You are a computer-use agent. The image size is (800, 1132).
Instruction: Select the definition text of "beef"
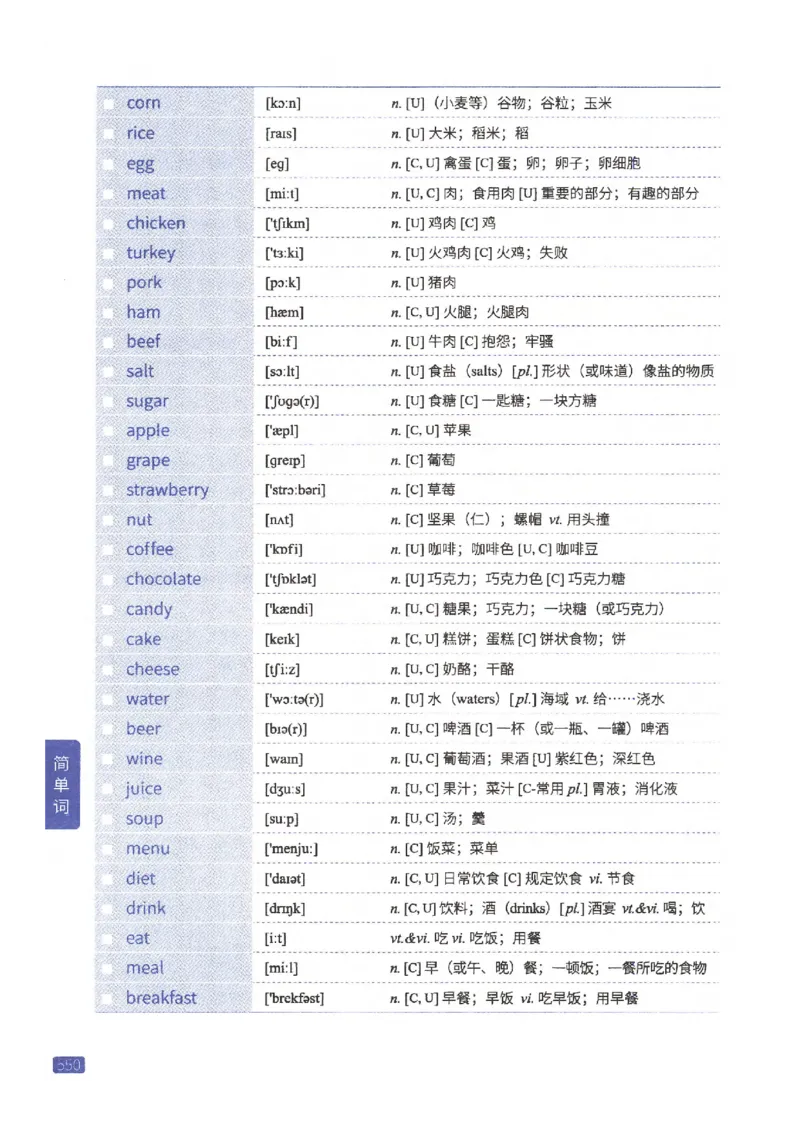point(470,342)
